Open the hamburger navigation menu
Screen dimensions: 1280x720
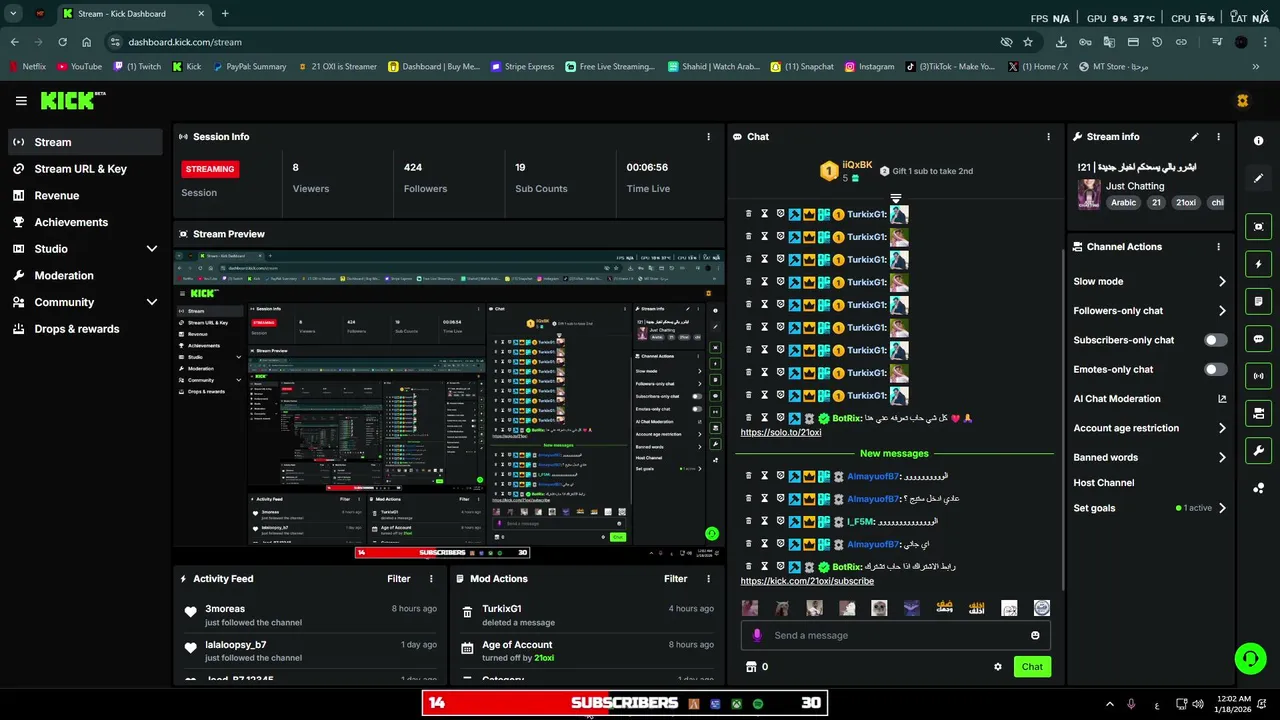(x=21, y=100)
